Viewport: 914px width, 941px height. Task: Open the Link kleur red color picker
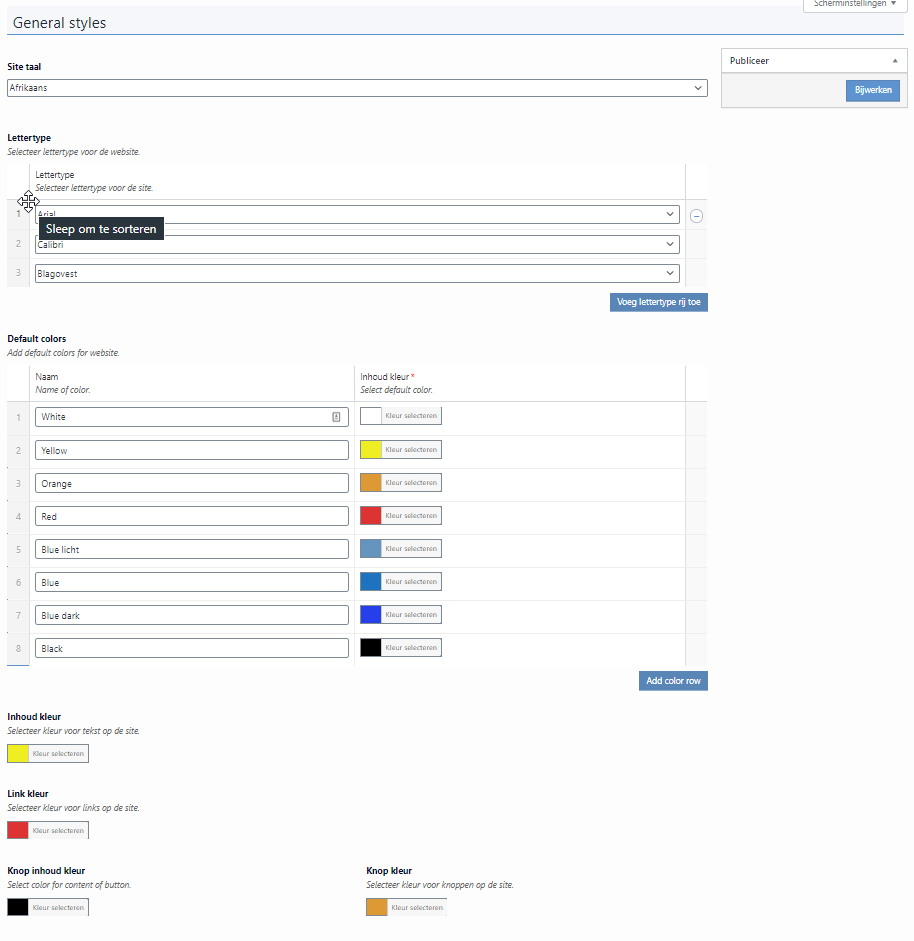tap(48, 831)
